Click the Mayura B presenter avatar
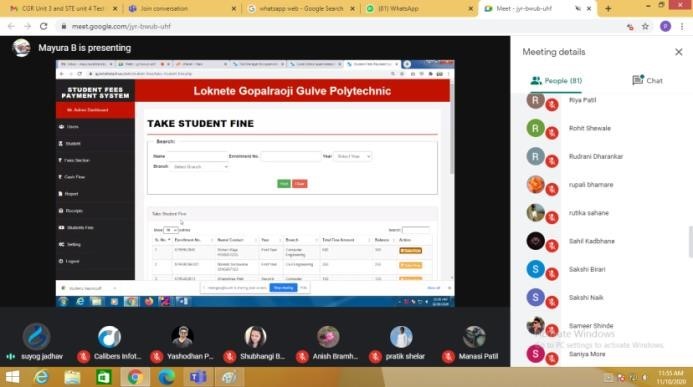Viewport: 693px width, 387px height. 21,48
